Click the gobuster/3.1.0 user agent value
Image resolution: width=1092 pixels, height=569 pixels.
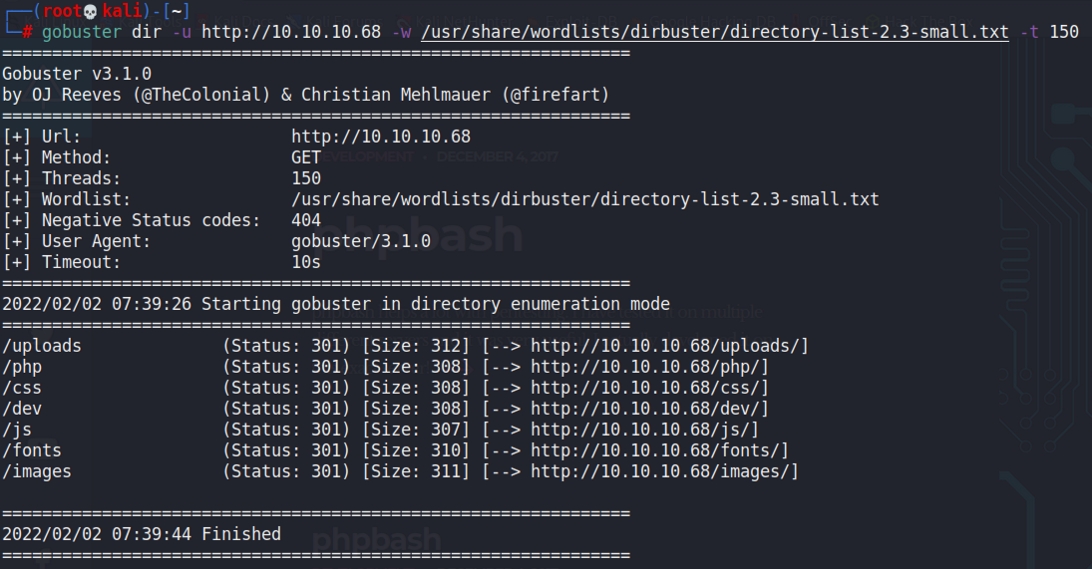[361, 241]
